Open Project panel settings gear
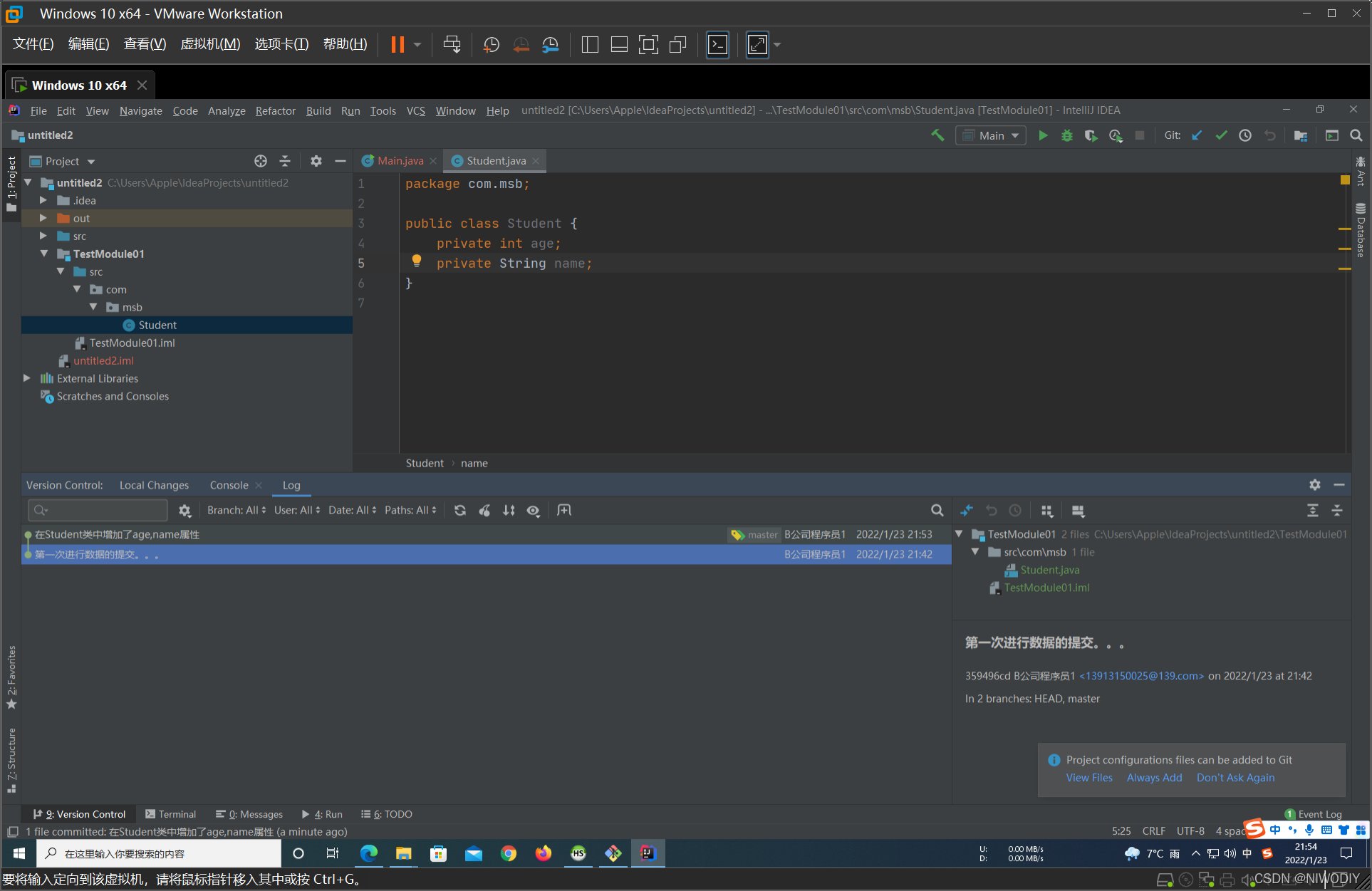Screen dimensions: 1372x891 tap(316, 161)
